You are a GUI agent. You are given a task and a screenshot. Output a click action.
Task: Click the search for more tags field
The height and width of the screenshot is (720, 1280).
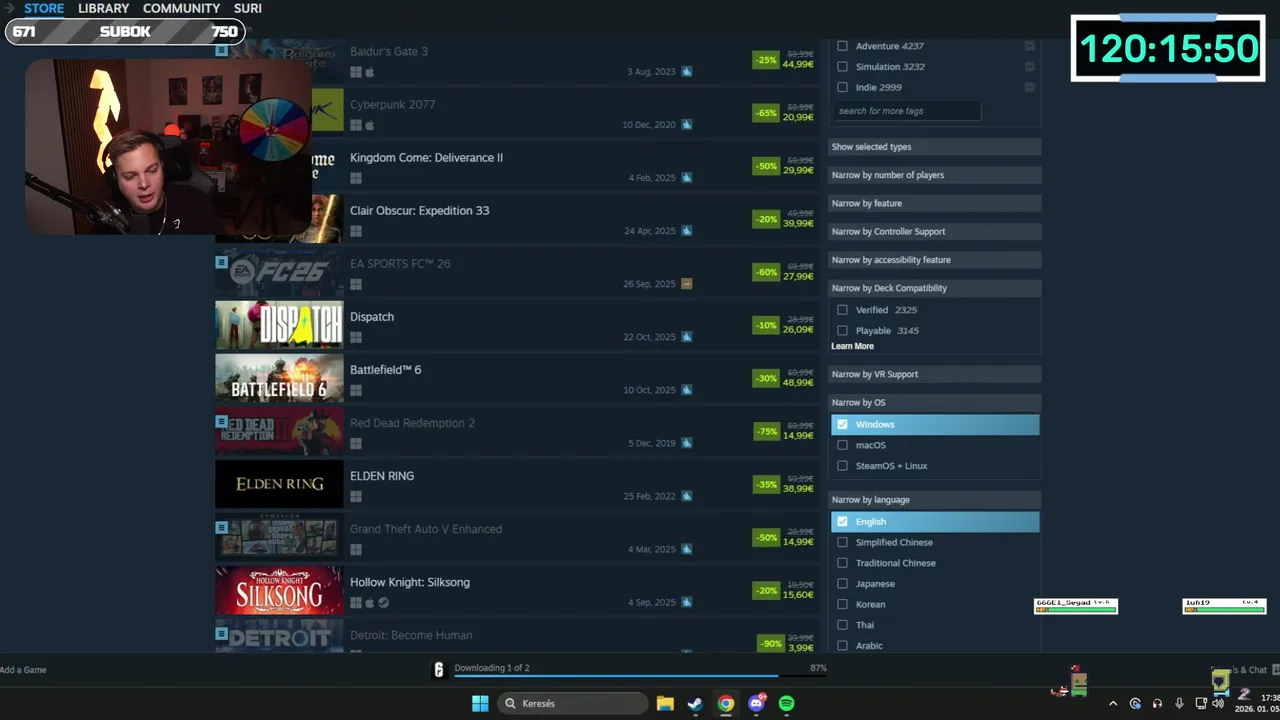tap(907, 111)
